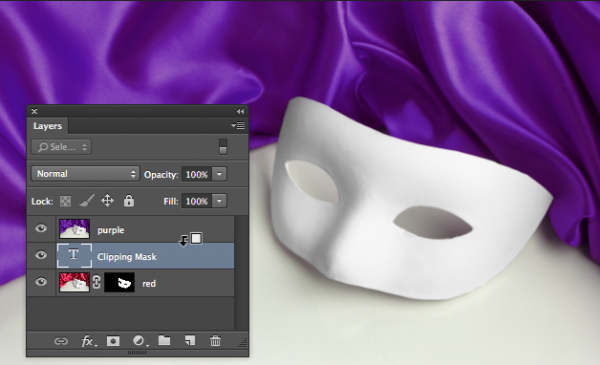Image resolution: width=600 pixels, height=365 pixels.
Task: Lock layer position
Action: point(108,200)
